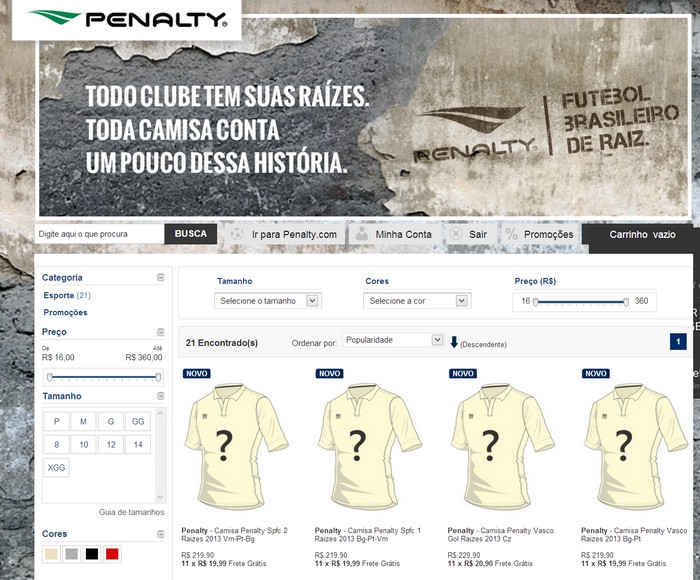The image size is (700, 580).
Task: Collapse the Tamanho sidebar section icon
Action: [161, 396]
